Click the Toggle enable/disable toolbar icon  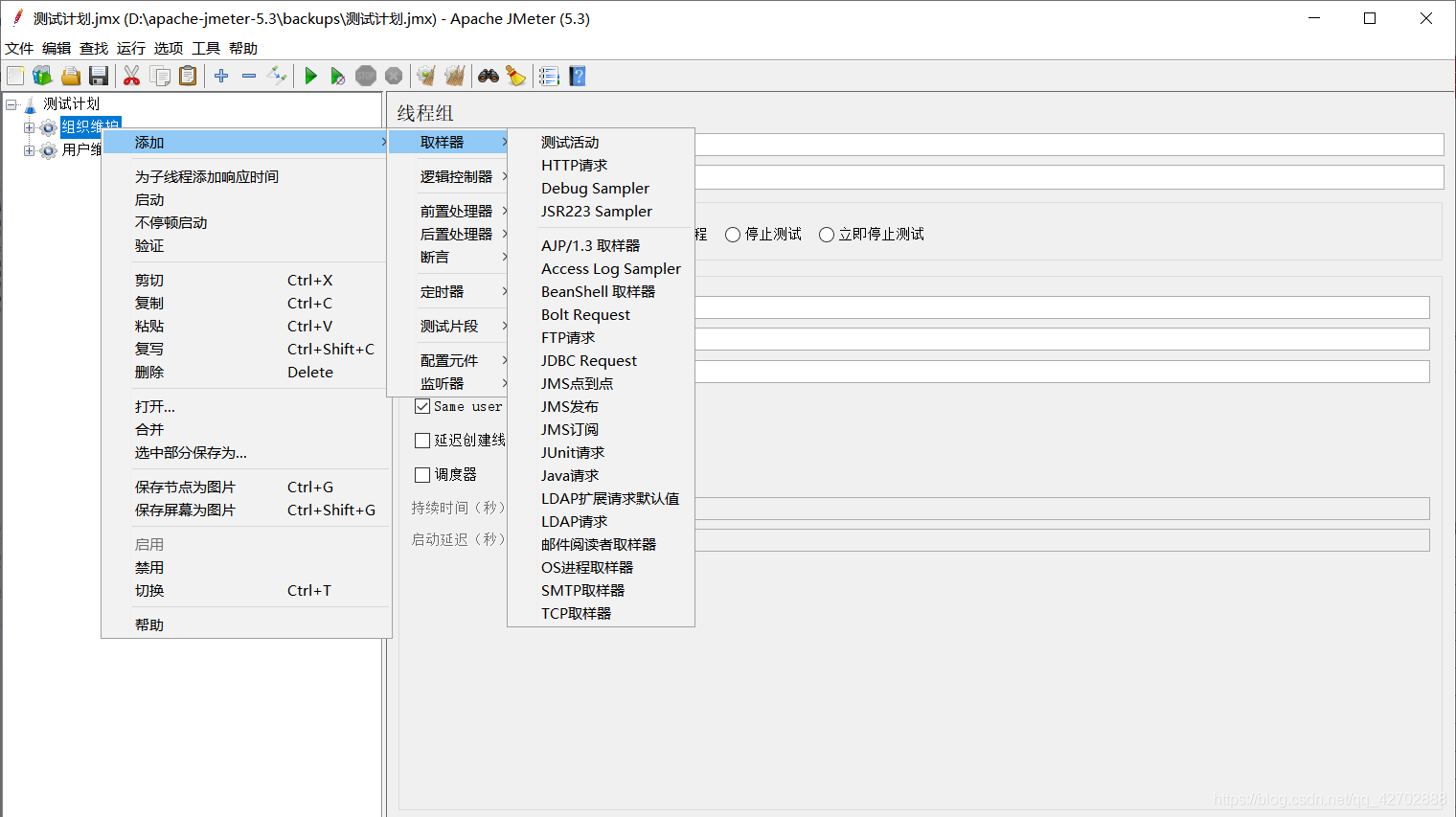277,76
